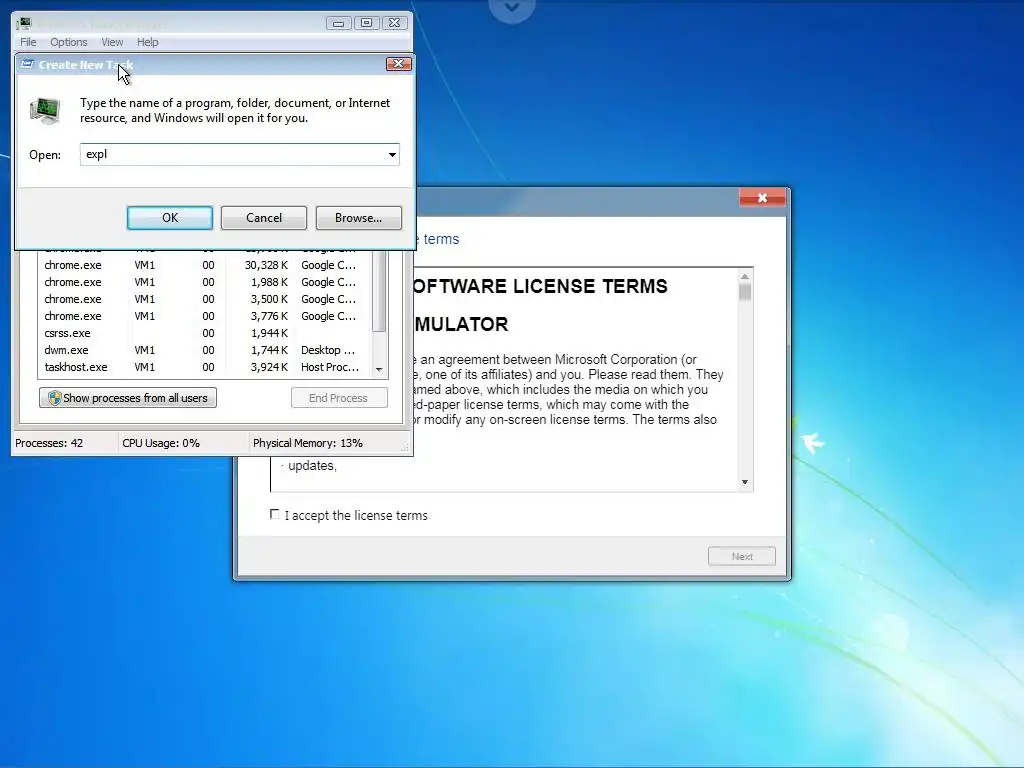Select the dwm.exe process row
The height and width of the screenshot is (768, 1024).
pyautogui.click(x=204, y=350)
